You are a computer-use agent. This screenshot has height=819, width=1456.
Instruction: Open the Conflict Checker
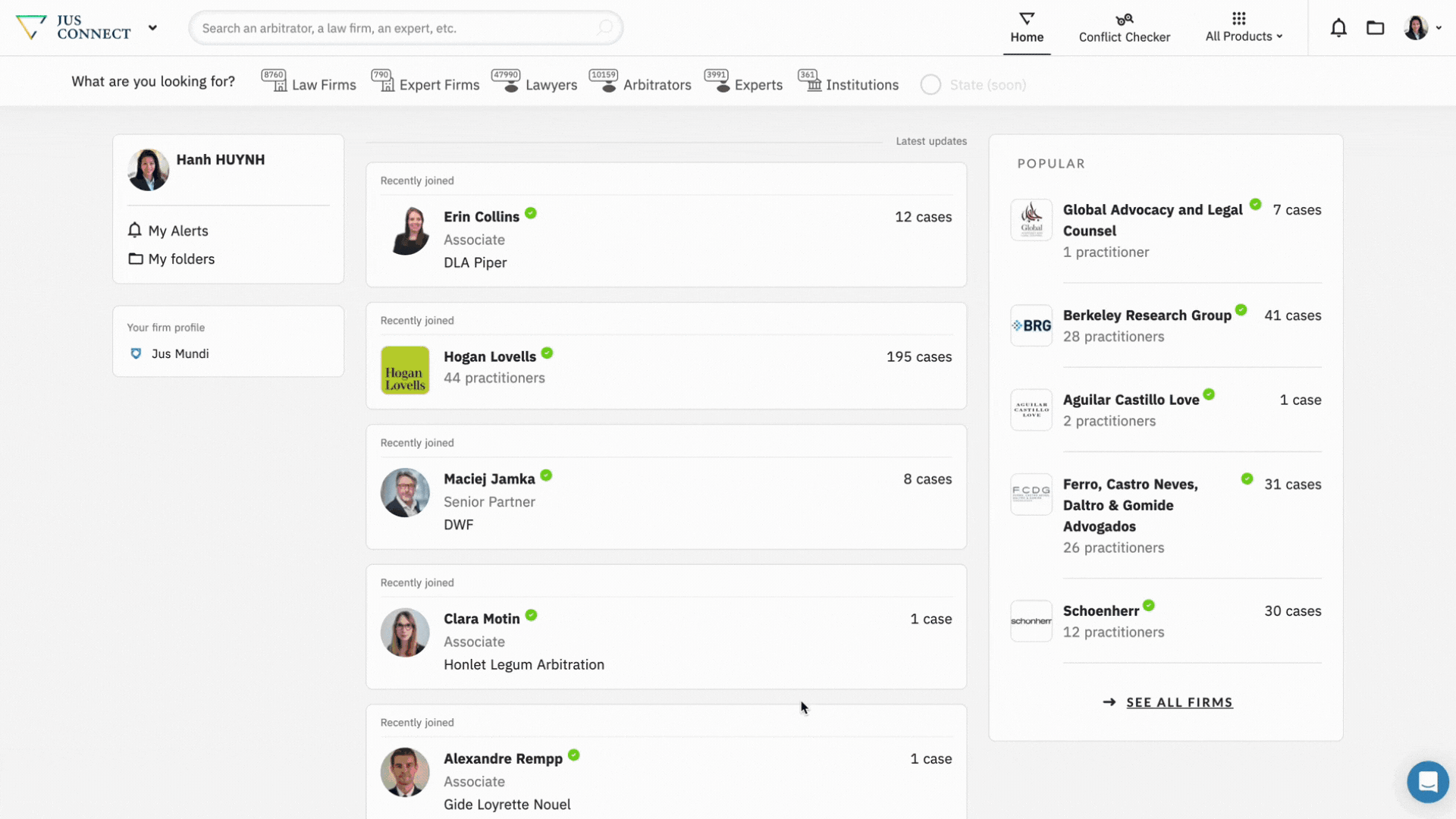1125,28
